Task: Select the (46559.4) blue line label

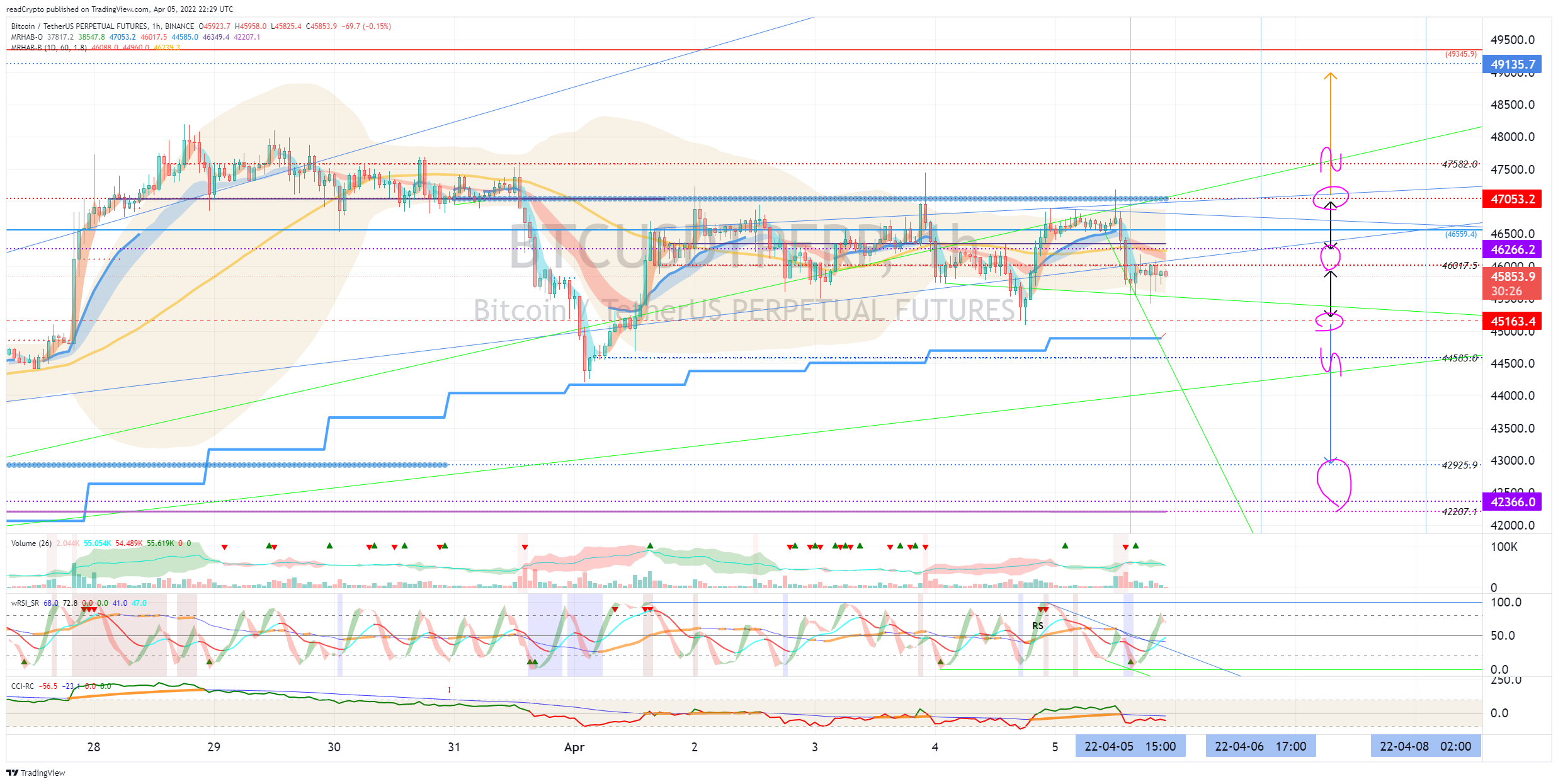Action: coord(1461,234)
